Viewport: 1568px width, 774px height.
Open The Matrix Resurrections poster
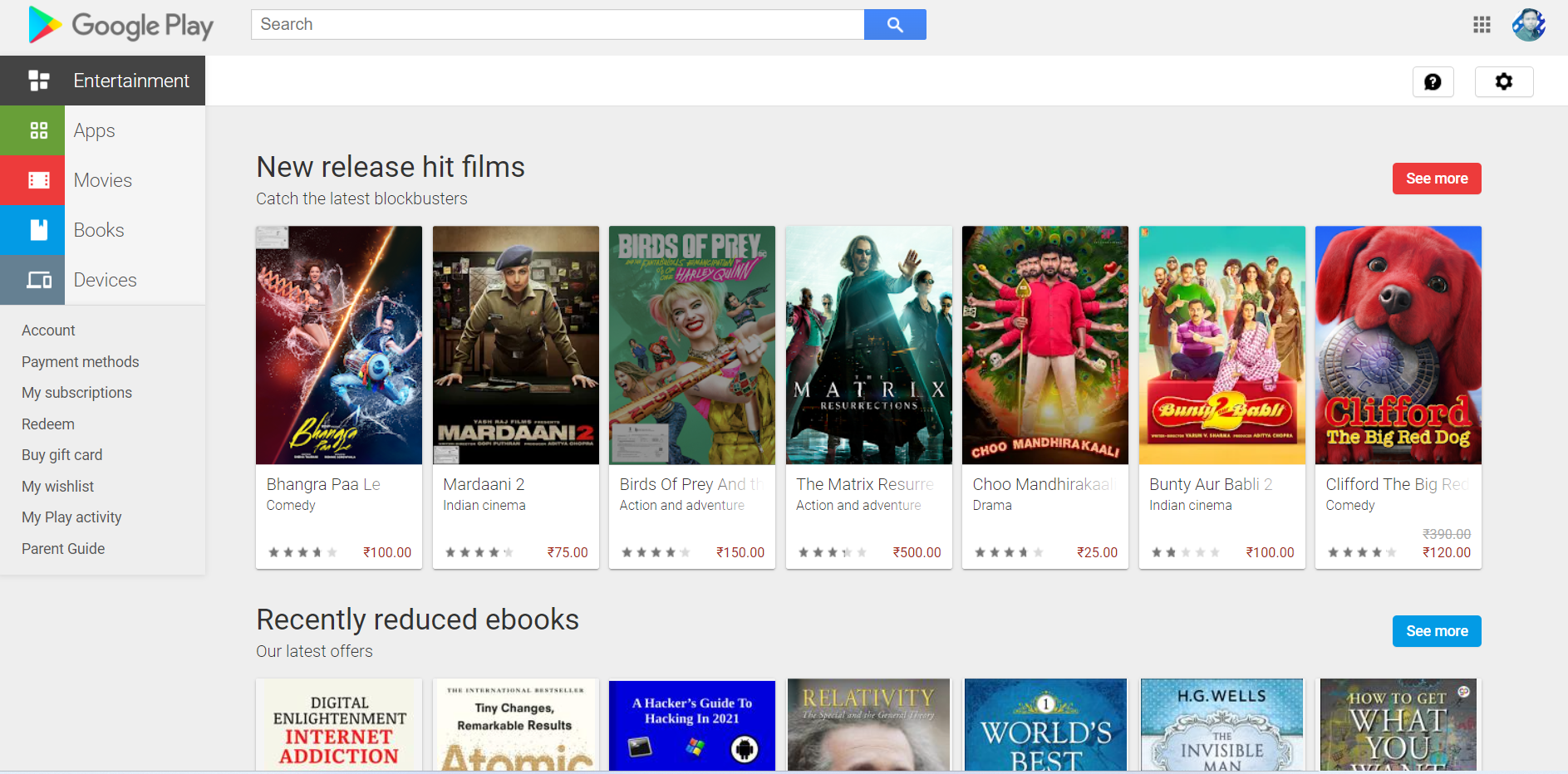(869, 345)
